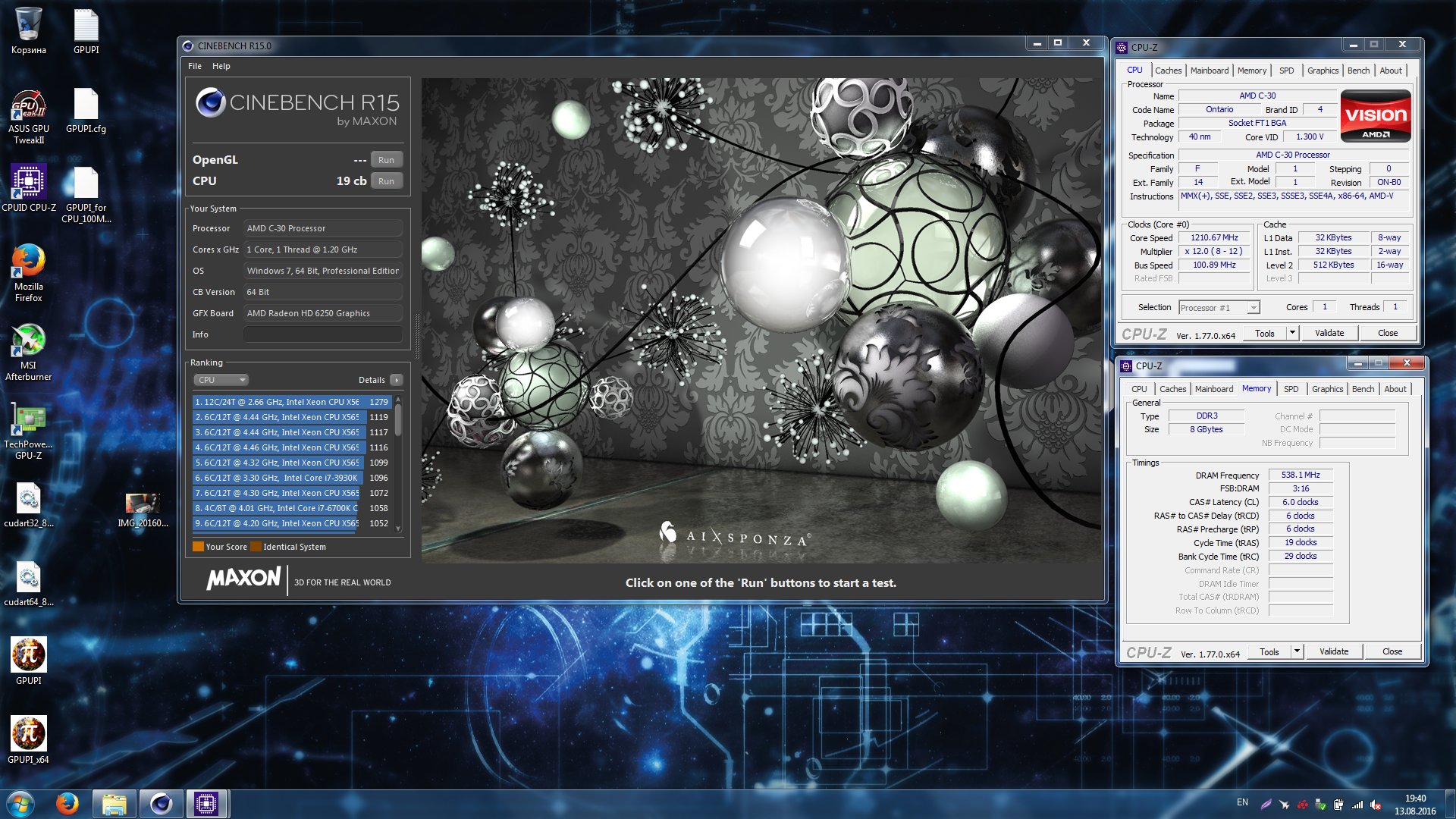Open the network signal tray icon
Viewport: 1456px width, 819px height.
[1357, 805]
